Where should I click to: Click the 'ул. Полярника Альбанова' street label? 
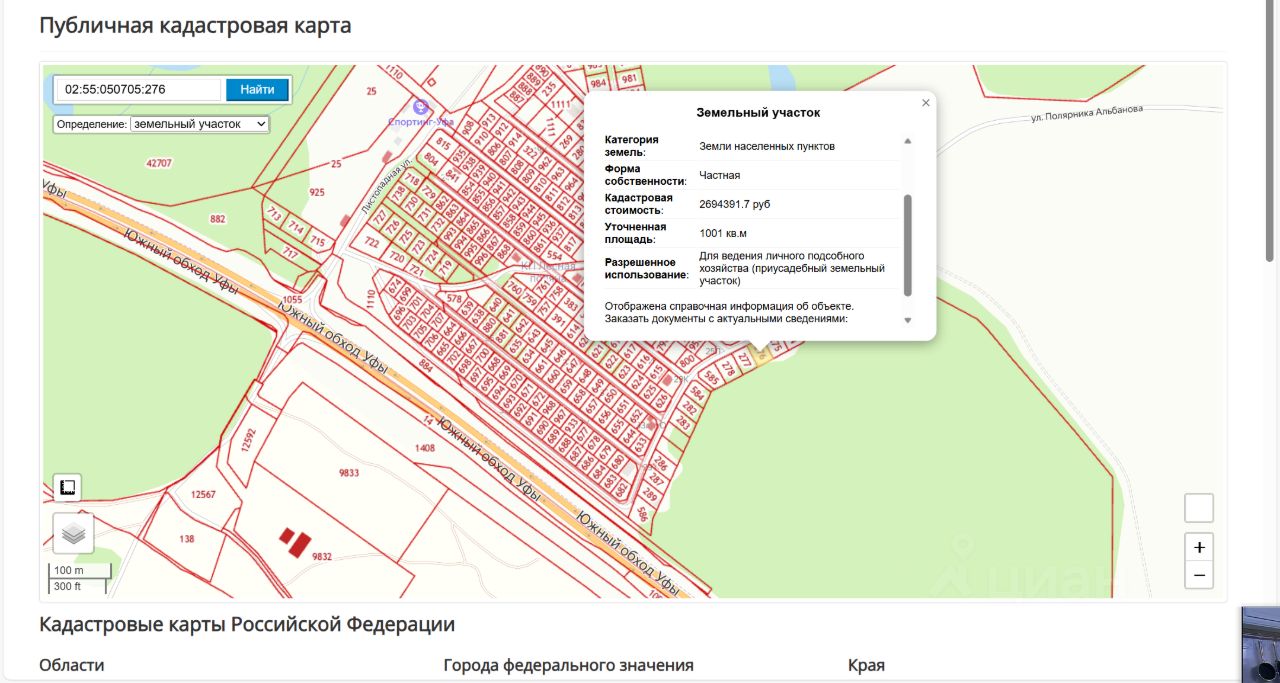pos(1086,113)
